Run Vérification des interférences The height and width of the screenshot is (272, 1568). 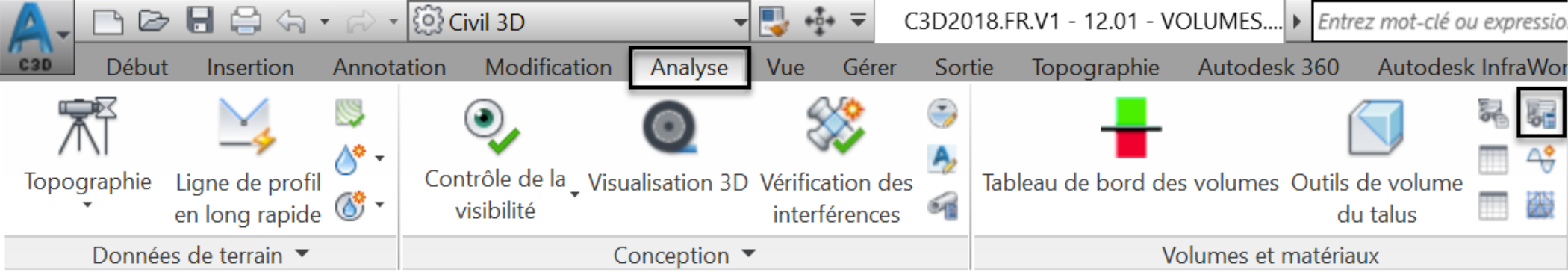click(x=836, y=161)
